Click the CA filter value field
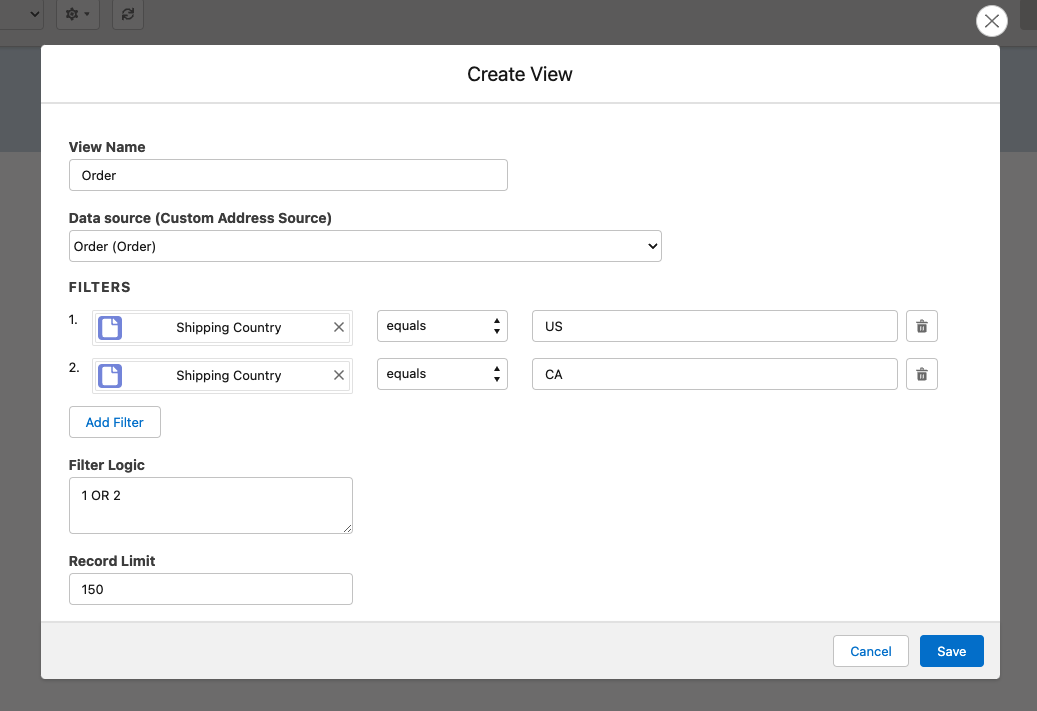 [714, 374]
